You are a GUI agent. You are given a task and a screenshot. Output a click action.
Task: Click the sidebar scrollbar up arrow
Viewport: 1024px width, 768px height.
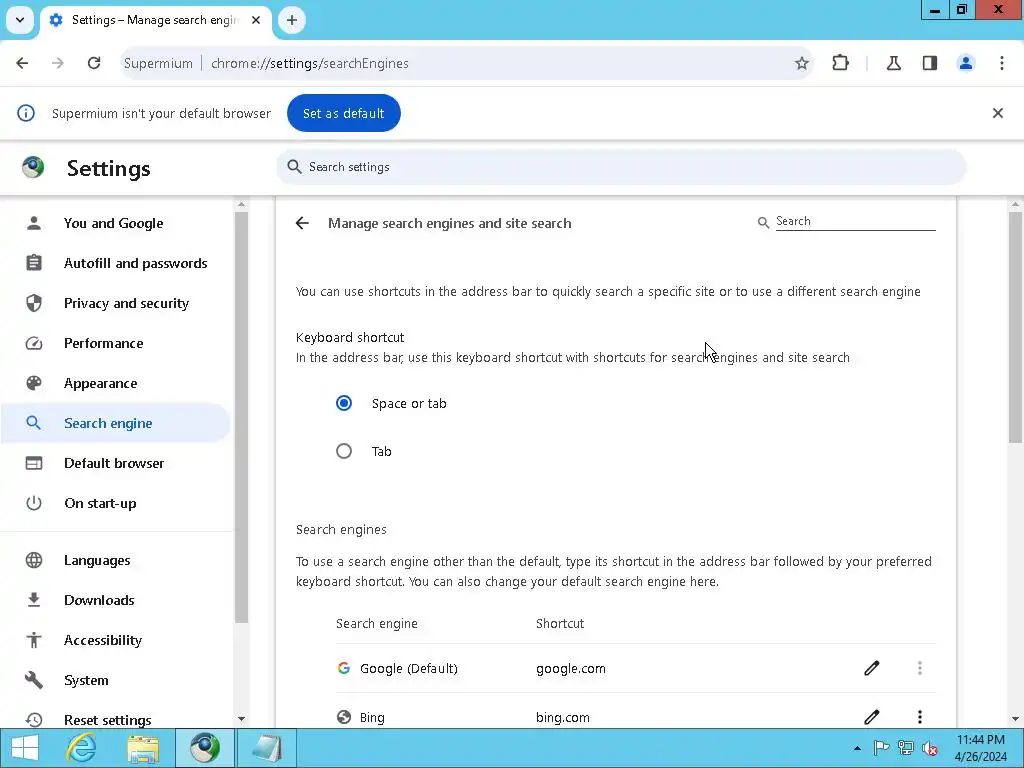click(x=242, y=204)
